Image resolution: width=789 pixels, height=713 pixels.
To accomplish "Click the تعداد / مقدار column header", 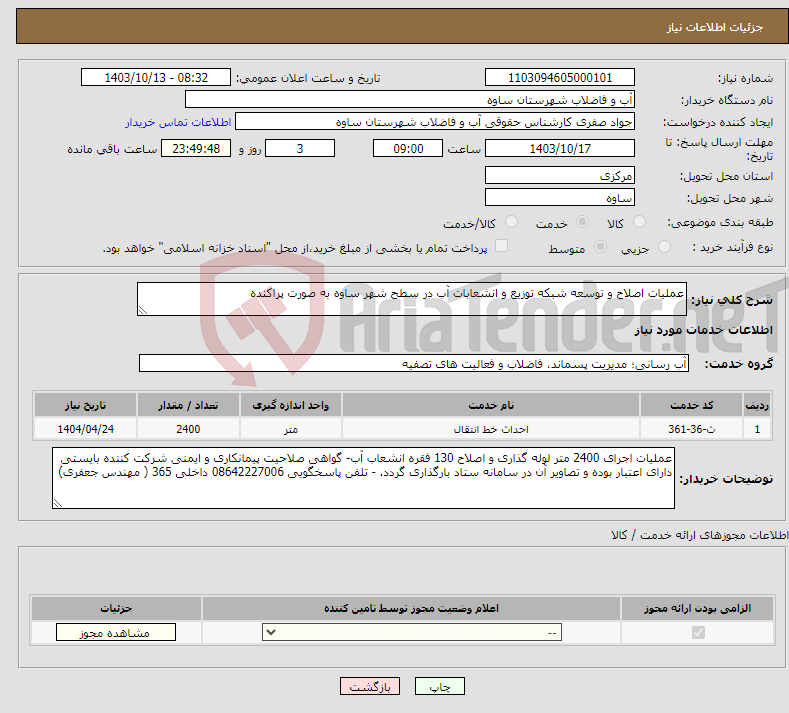I will click(x=188, y=405).
